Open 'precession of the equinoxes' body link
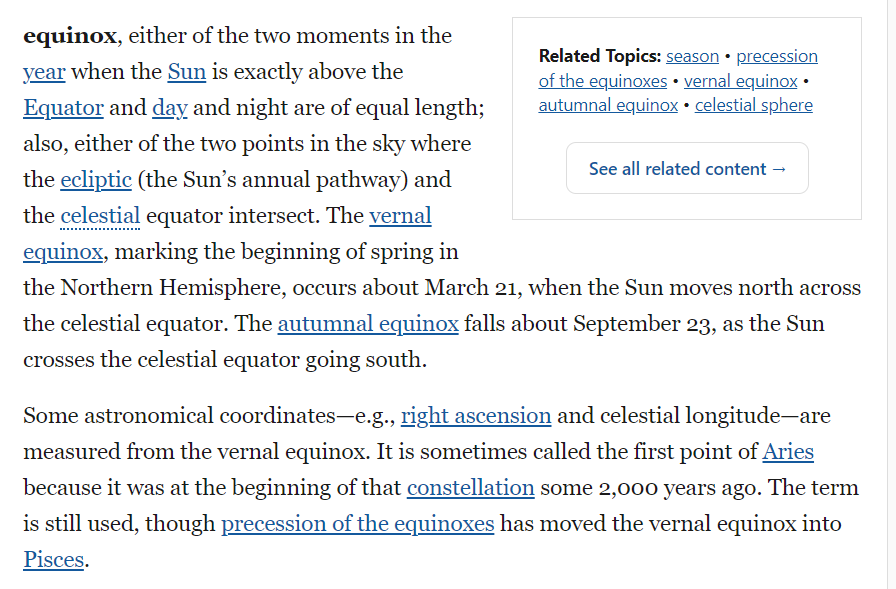Screen dimensions: 896x589 point(358,524)
